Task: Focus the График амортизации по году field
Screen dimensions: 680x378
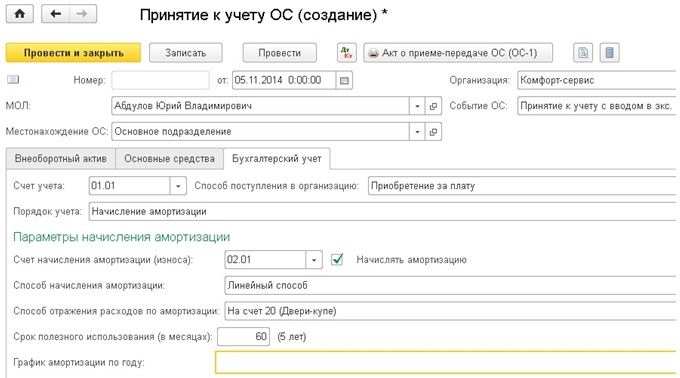Action: click(445, 362)
